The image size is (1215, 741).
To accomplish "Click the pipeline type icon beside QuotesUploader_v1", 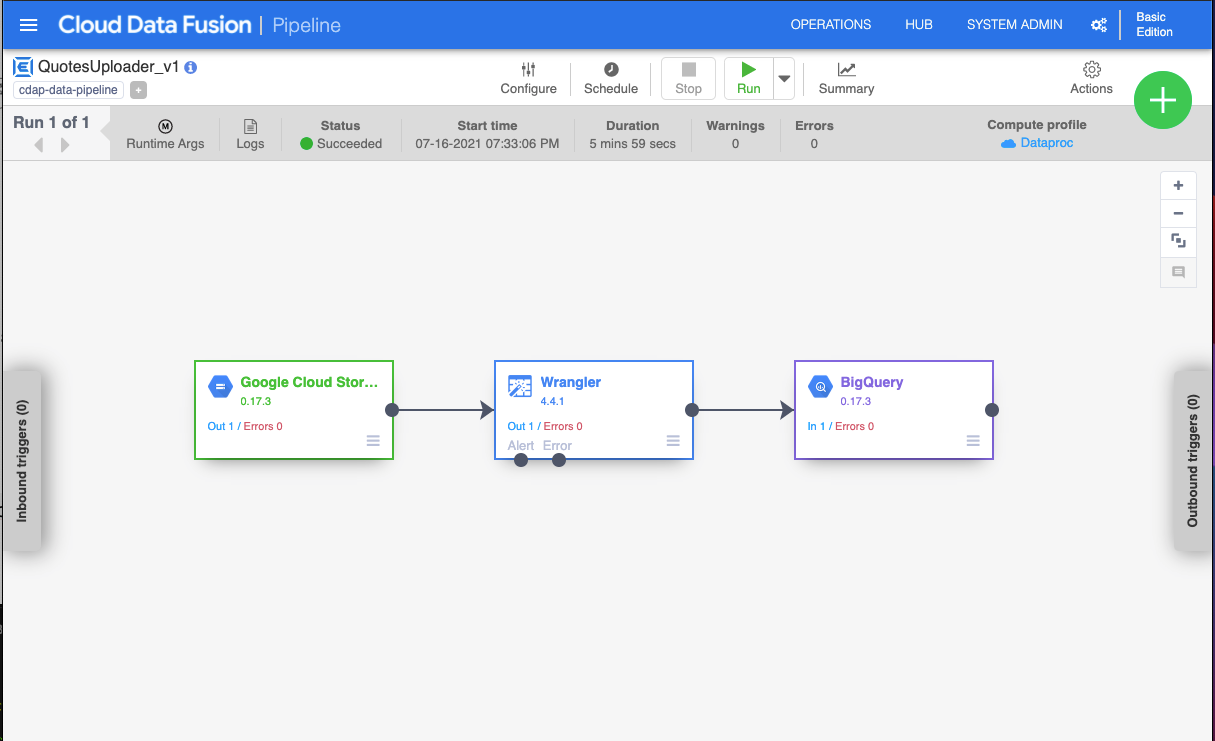I will pos(23,67).
